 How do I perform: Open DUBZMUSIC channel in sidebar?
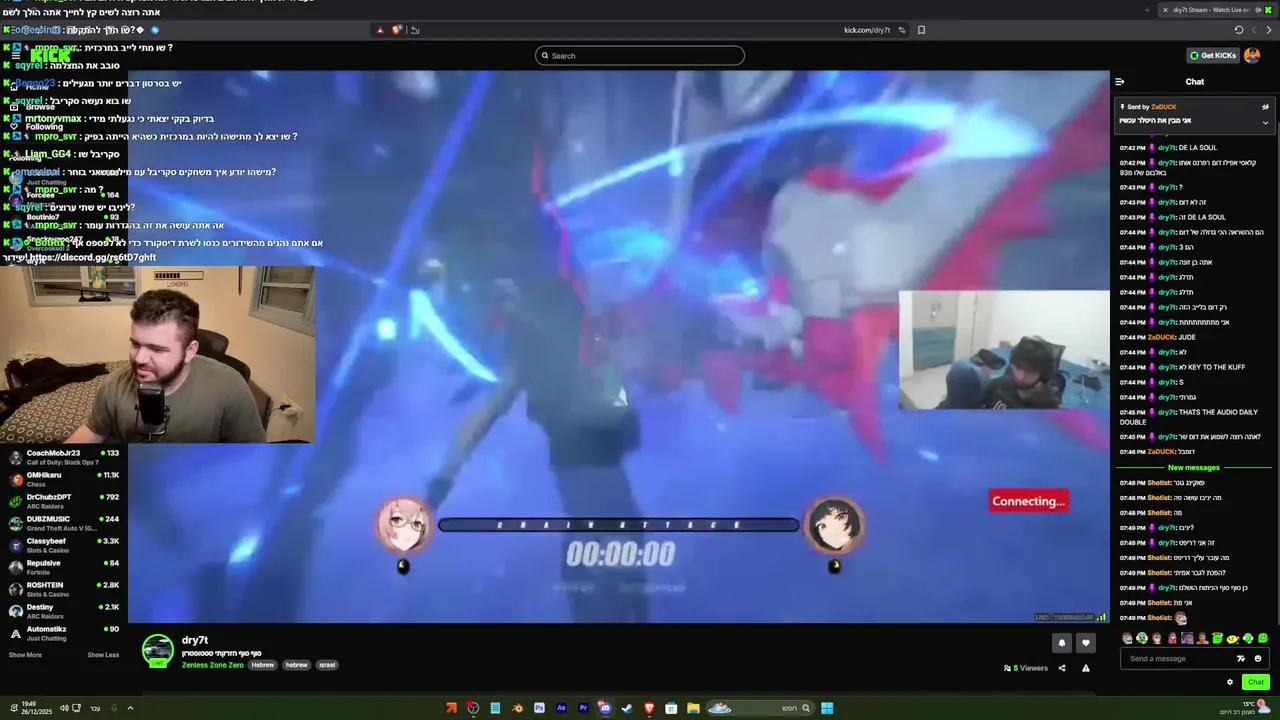pos(63,523)
